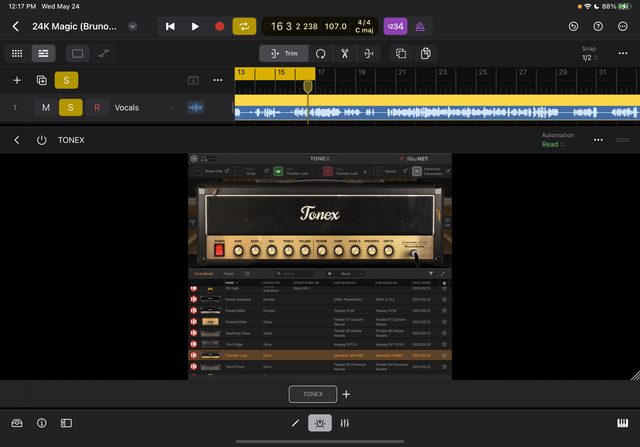Viewport: 640px width, 447px height.
Task: Select the Loop tool icon
Action: coord(320,53)
